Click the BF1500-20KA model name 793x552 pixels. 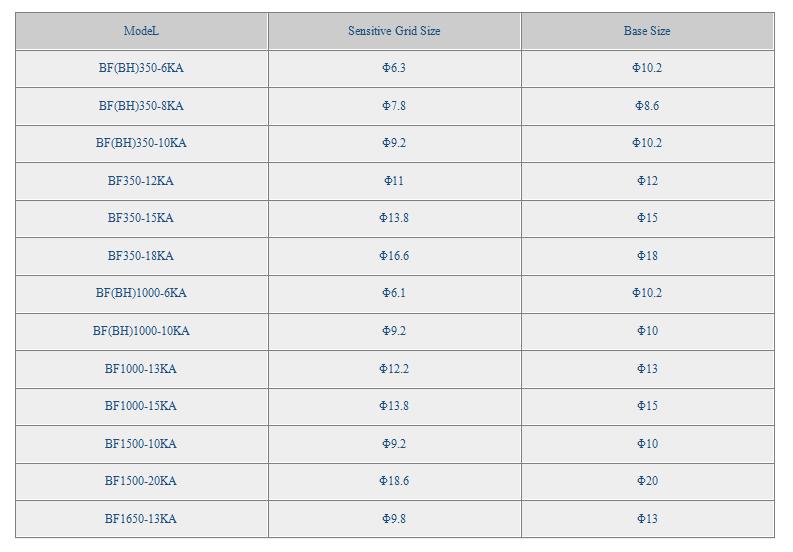click(141, 481)
